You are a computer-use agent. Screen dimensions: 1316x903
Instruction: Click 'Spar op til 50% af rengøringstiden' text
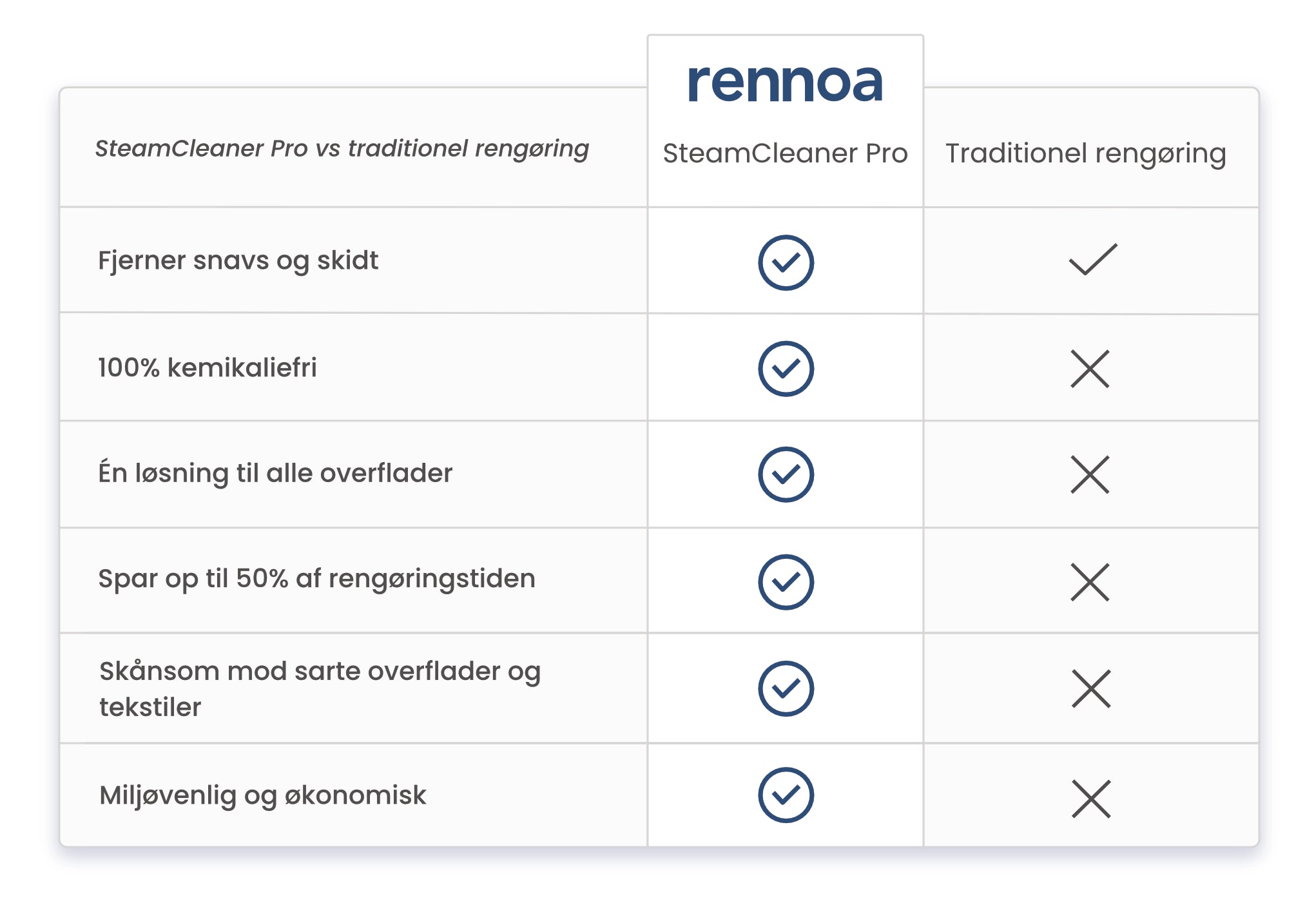point(316,579)
